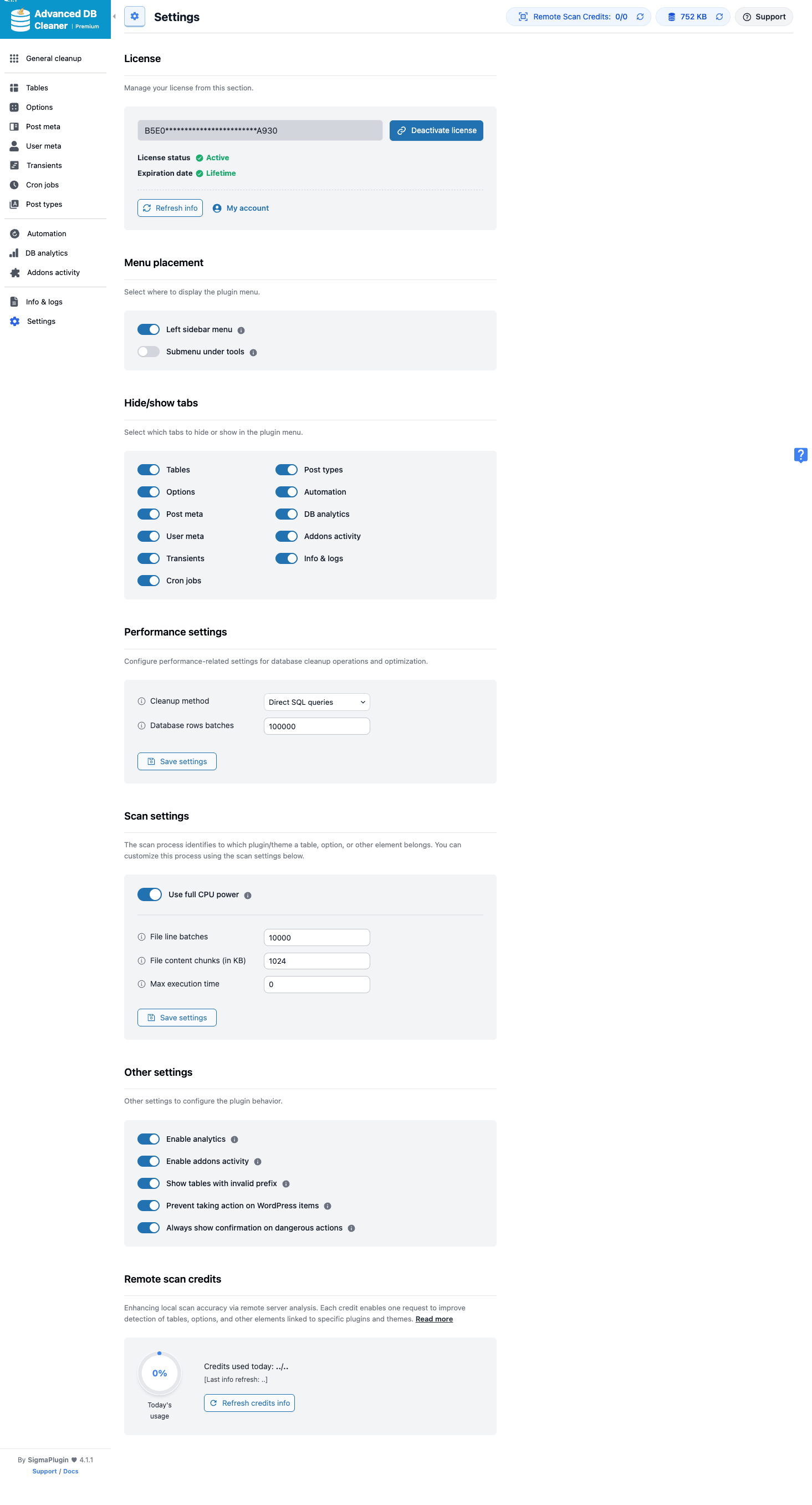
Task: Click the Today's usage 0% progress ring
Action: point(160,1374)
